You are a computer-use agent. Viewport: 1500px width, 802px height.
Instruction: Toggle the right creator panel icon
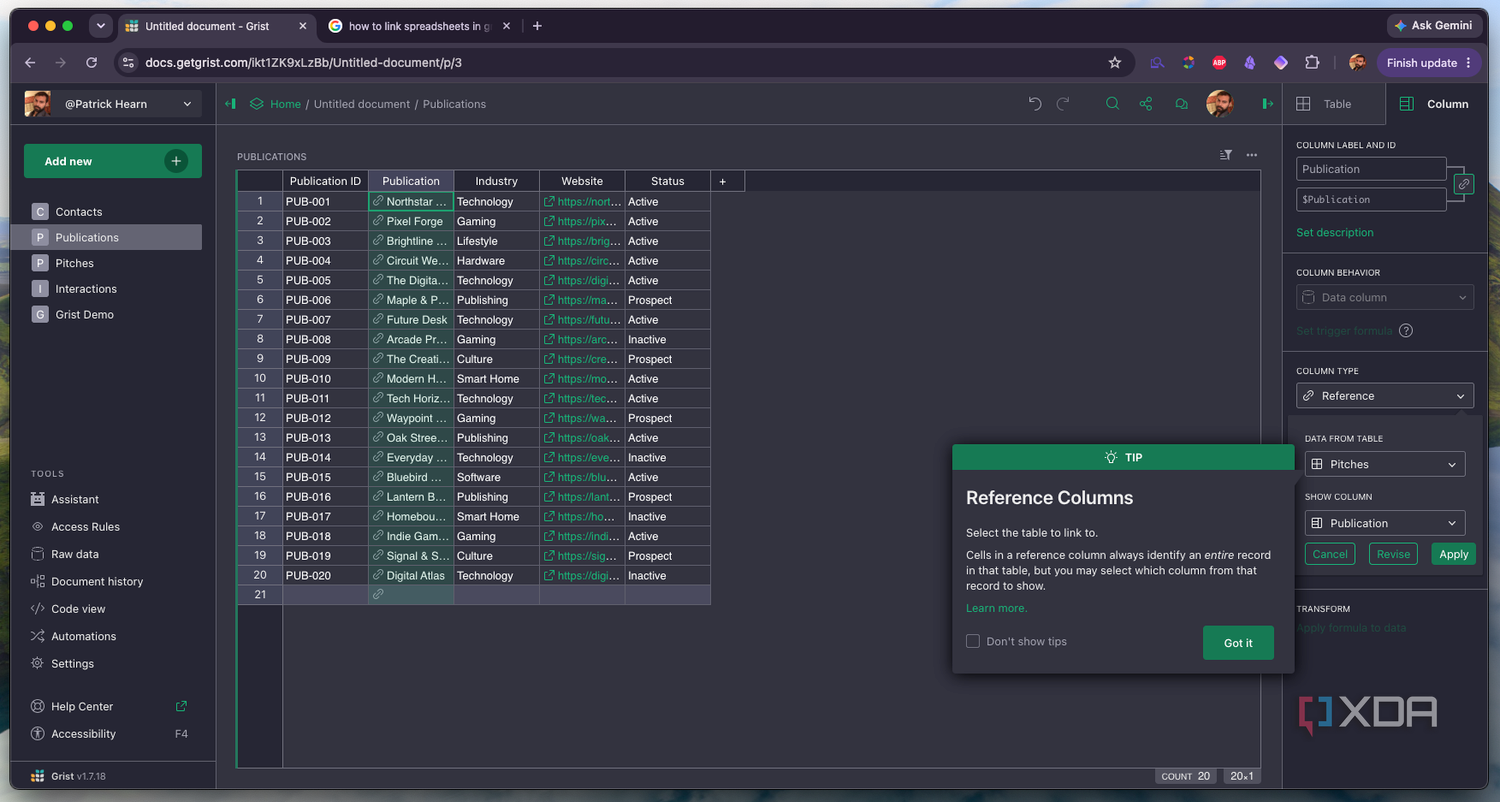1268,104
